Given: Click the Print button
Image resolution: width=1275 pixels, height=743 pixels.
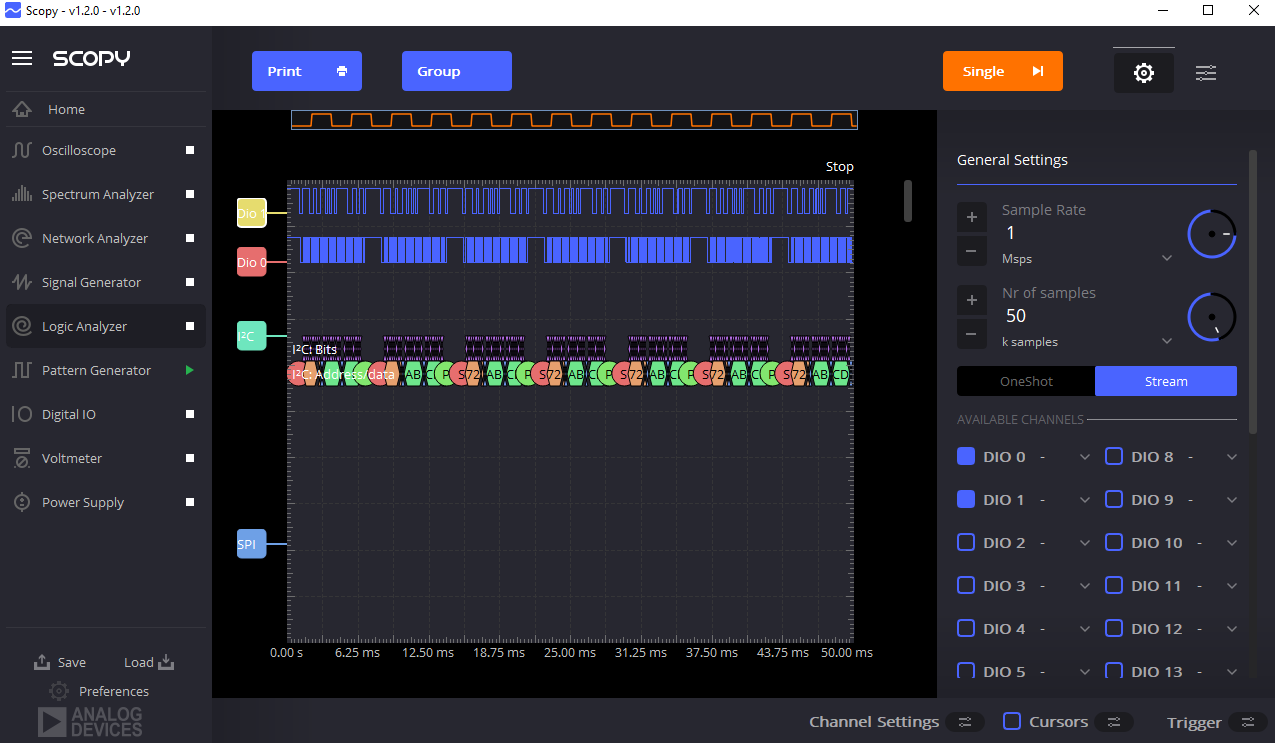Looking at the screenshot, I should (307, 71).
